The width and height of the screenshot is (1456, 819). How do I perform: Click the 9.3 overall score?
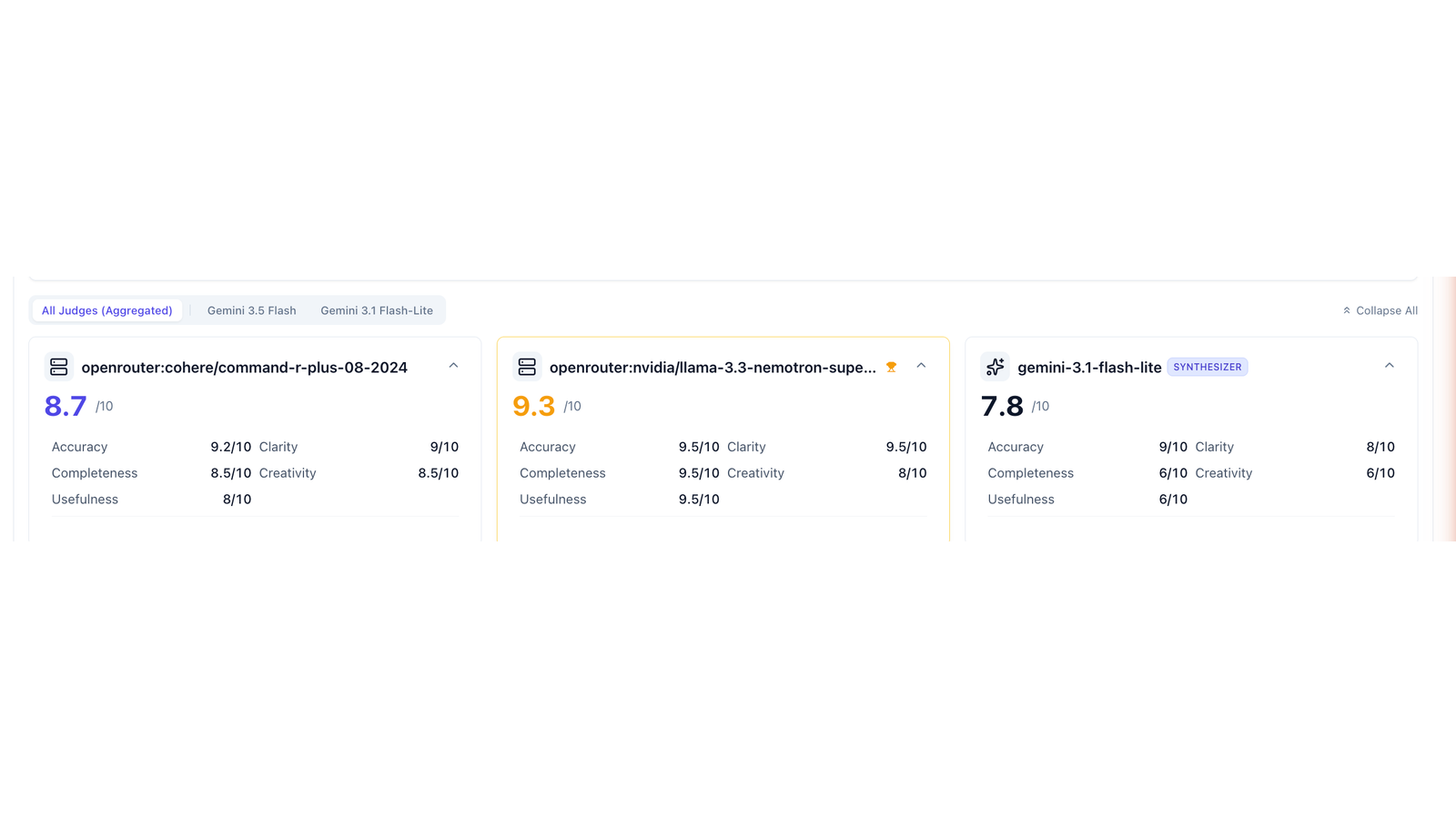coord(533,406)
